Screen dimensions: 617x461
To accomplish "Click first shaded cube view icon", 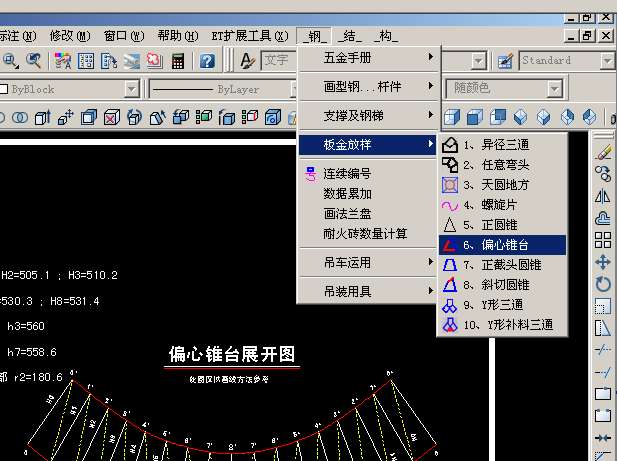I will click(452, 117).
